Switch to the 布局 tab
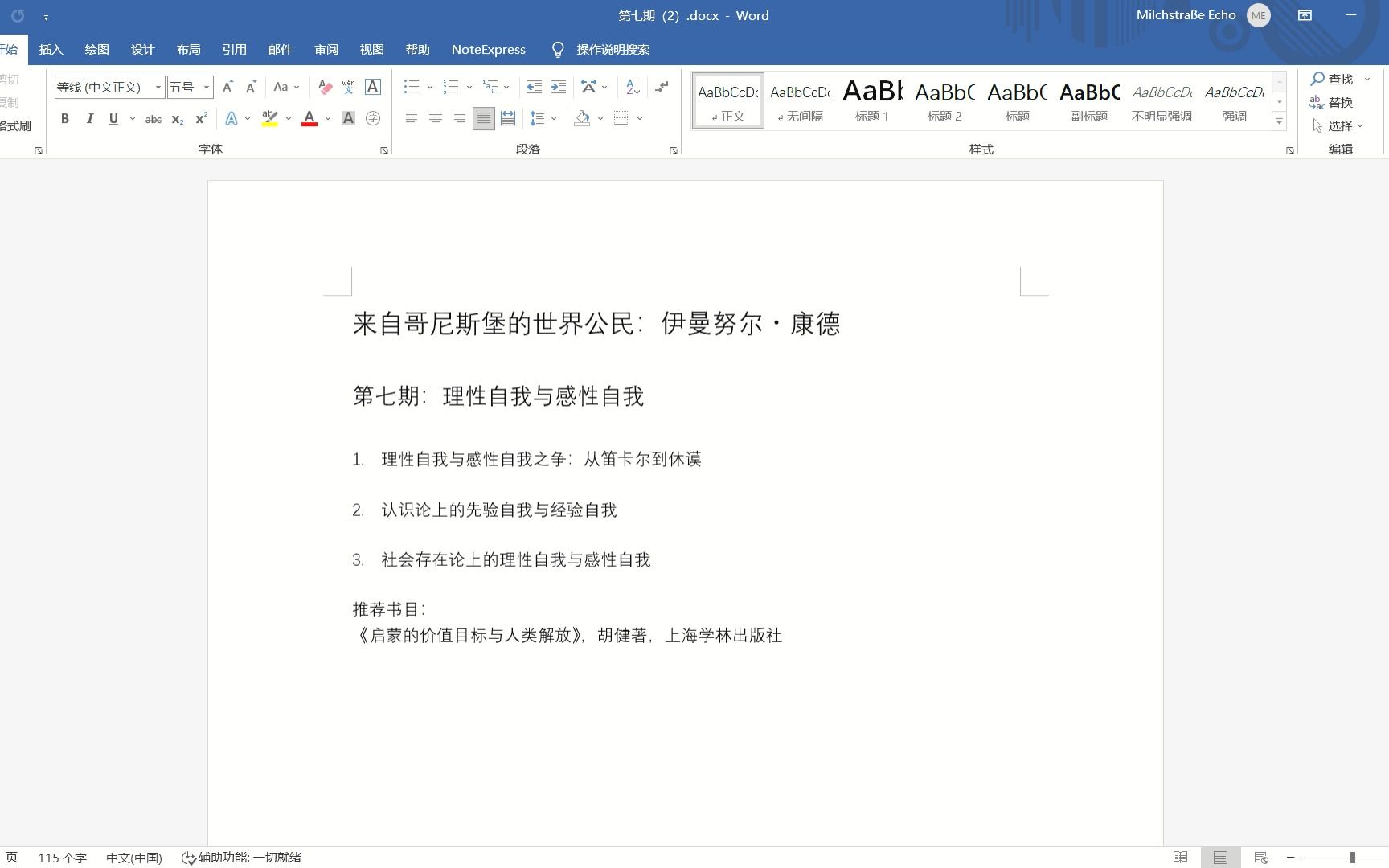 (188, 50)
